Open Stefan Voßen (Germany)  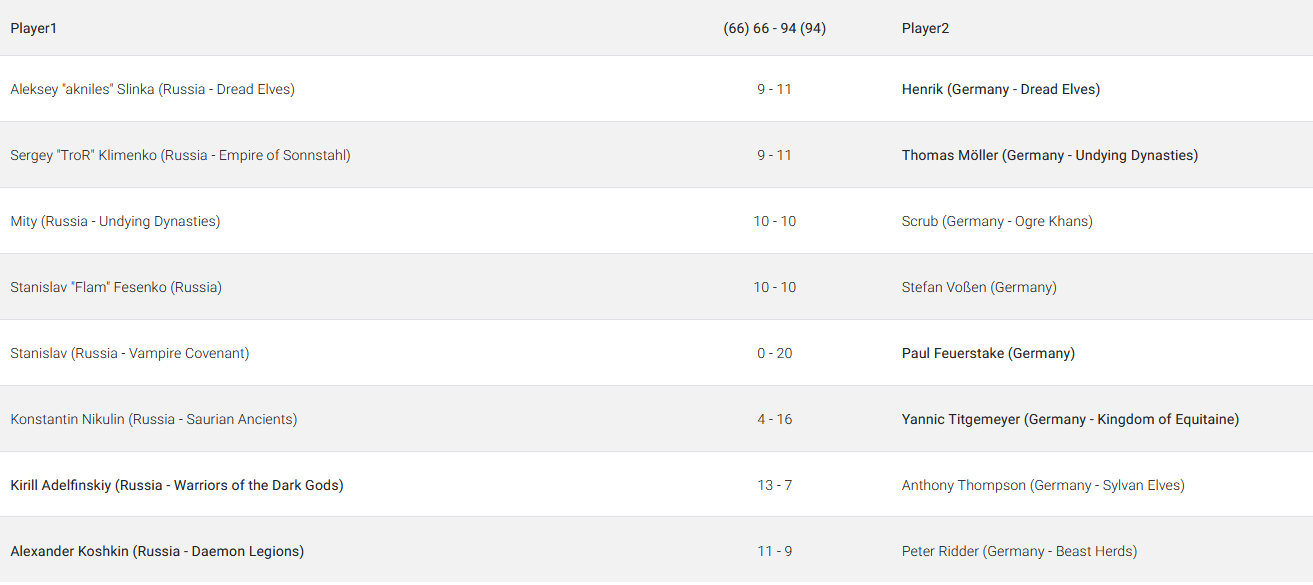pyautogui.click(x=979, y=287)
